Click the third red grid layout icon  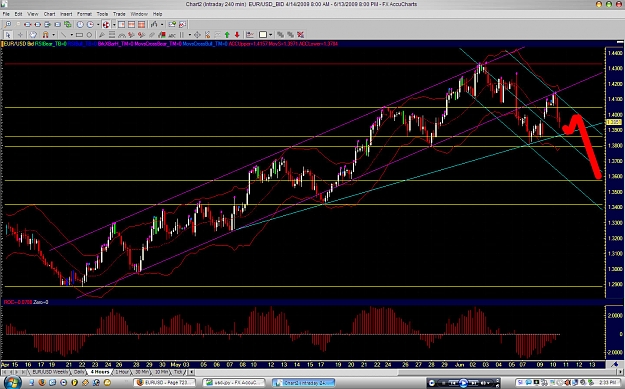click(141, 24)
